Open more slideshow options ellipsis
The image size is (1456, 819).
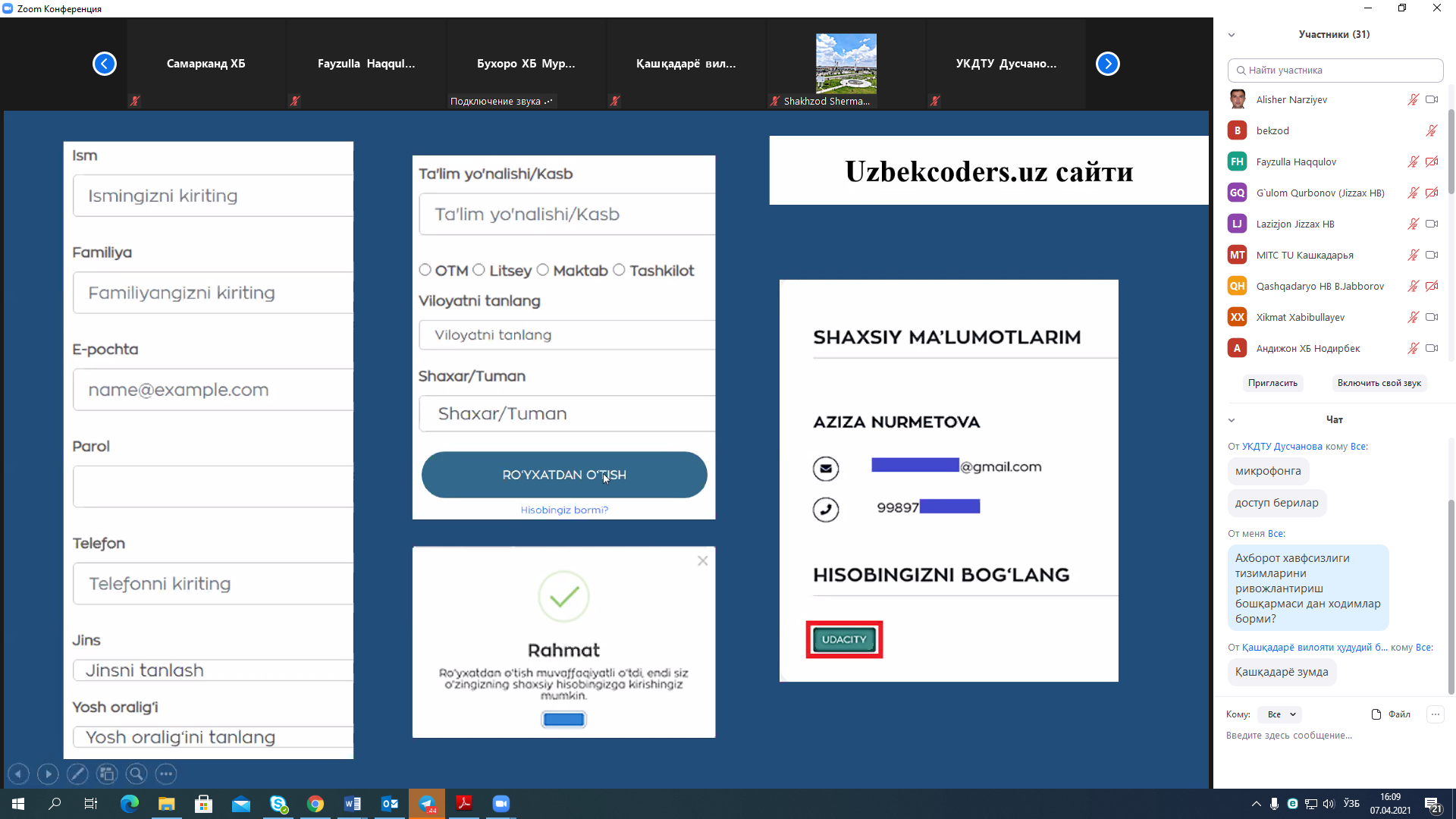166,774
